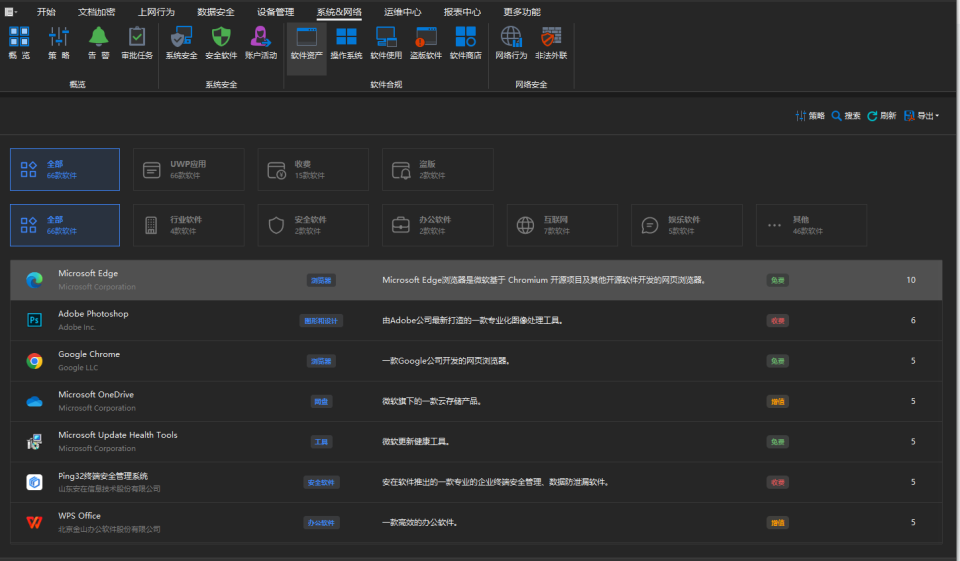Switch to the 报表中心 tab
This screenshot has width=960, height=561.
[x=462, y=12]
